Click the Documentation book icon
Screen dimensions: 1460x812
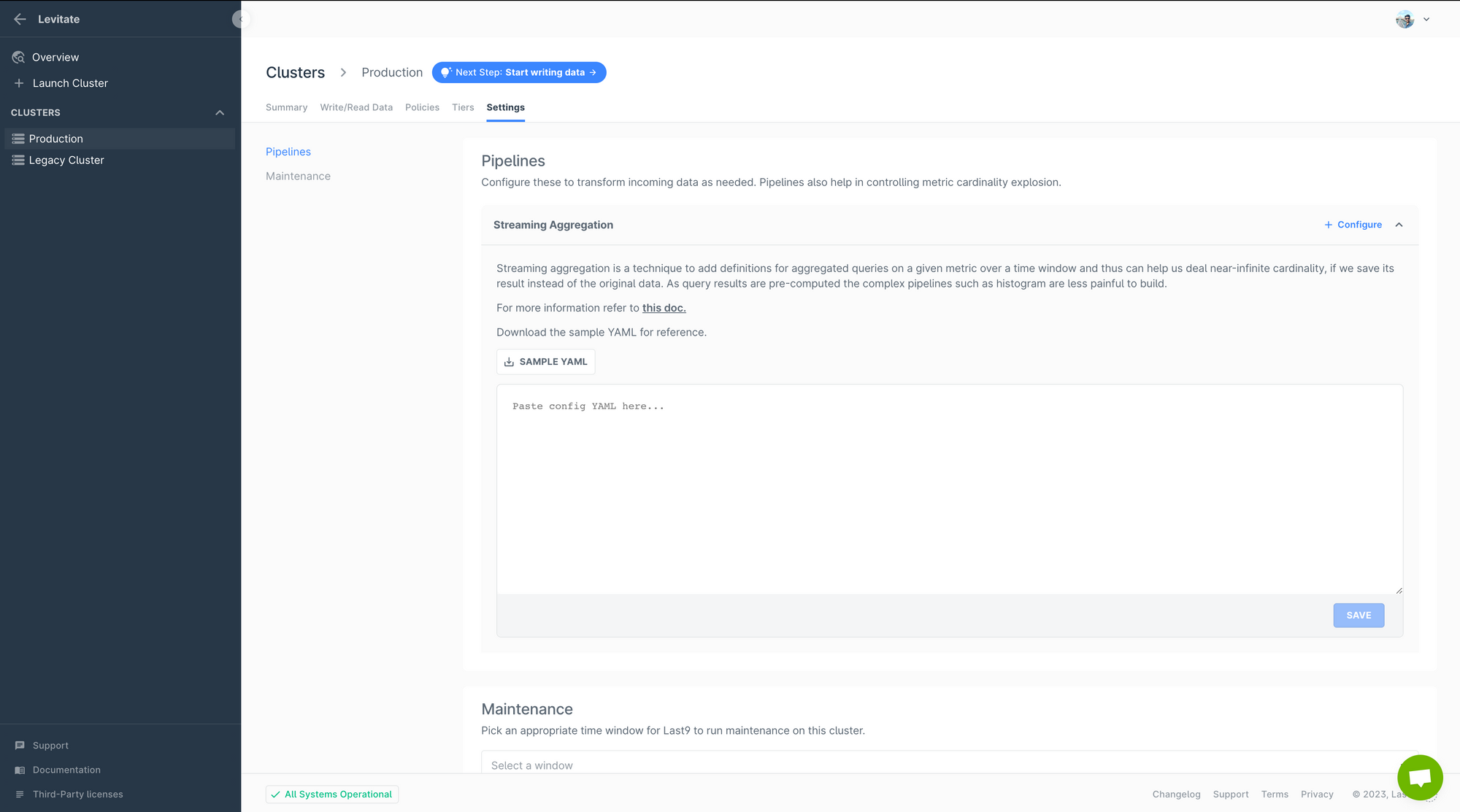click(20, 770)
